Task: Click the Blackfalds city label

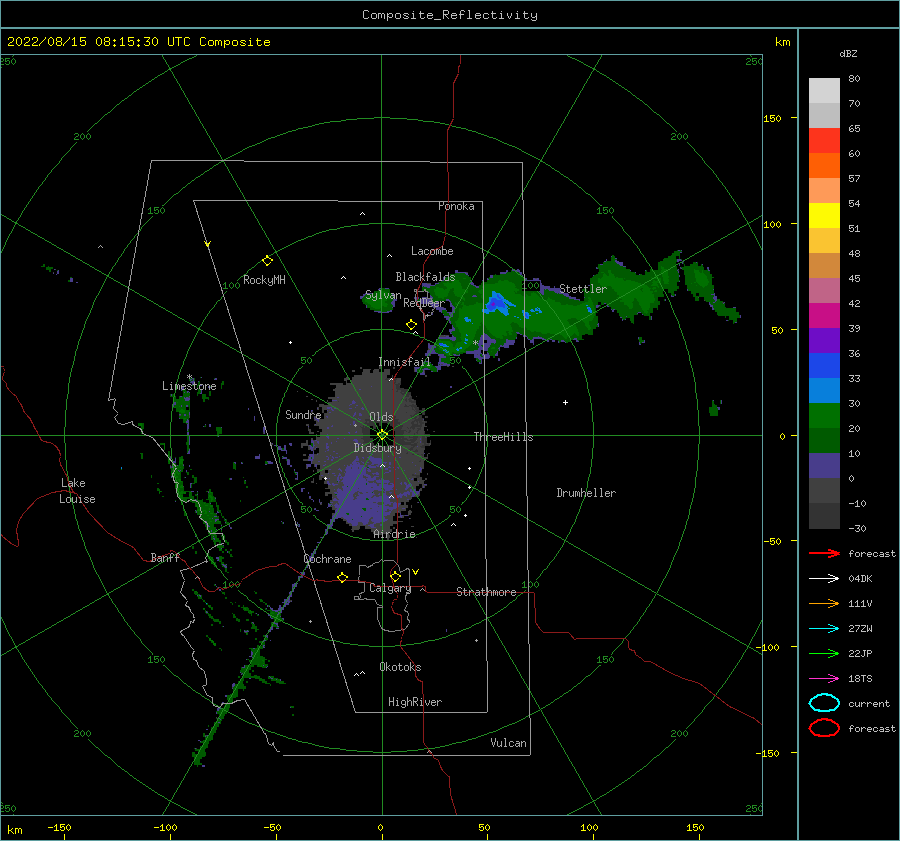Action: [425, 277]
